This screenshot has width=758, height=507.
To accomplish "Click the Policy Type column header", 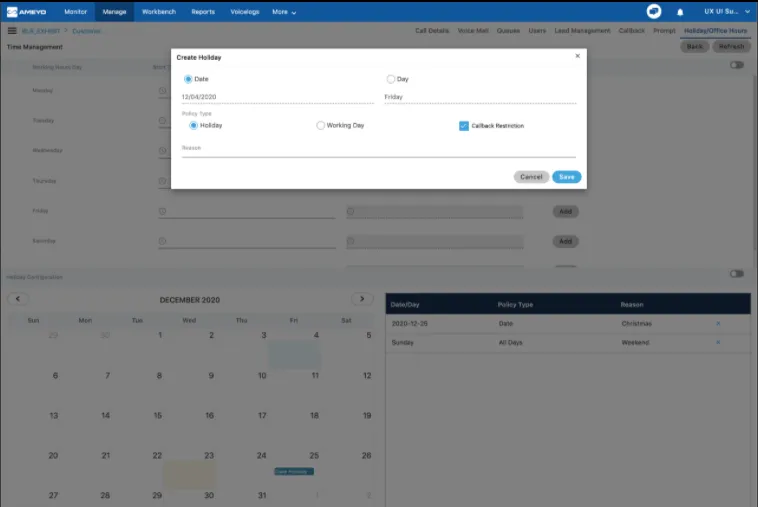I will click(x=515, y=304).
